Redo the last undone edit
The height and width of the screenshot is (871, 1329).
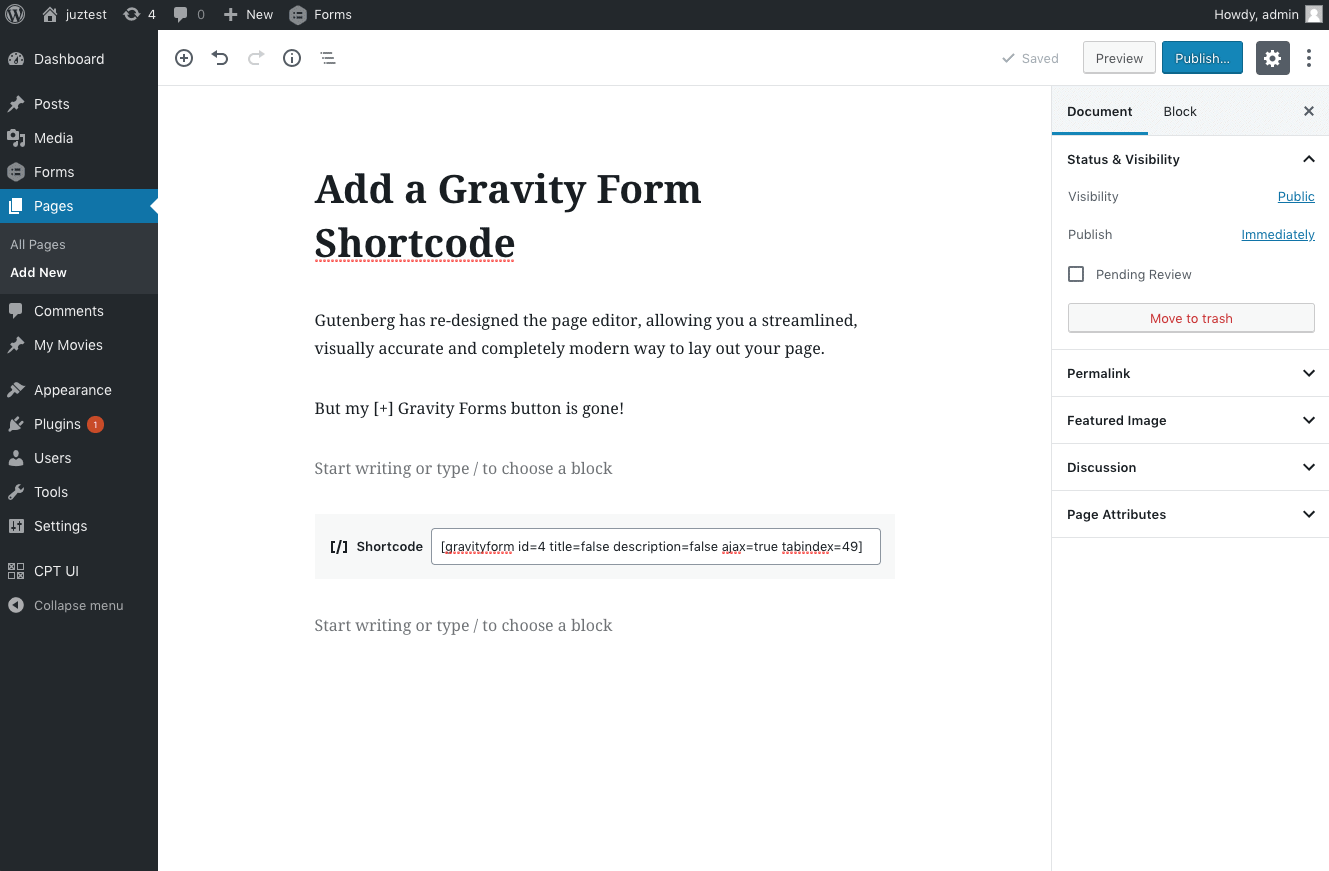click(256, 58)
